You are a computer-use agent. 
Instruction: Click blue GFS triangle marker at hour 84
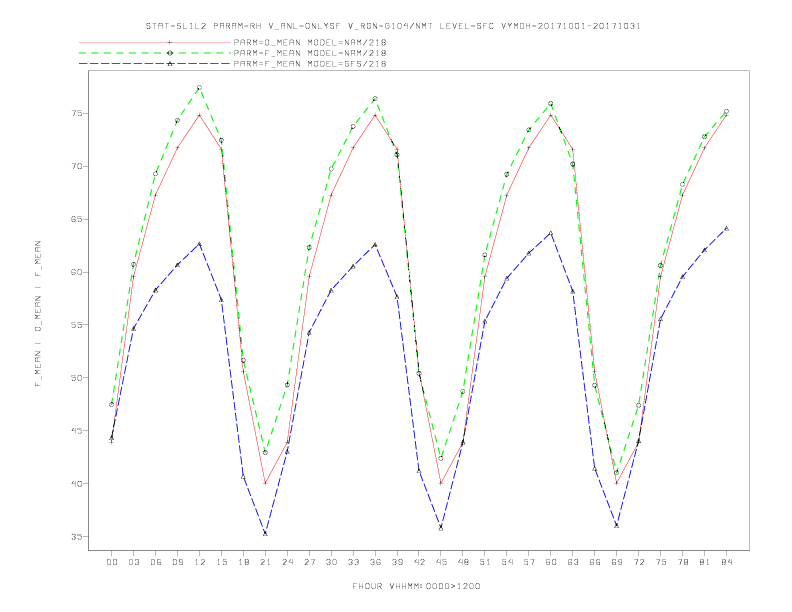(x=726, y=228)
